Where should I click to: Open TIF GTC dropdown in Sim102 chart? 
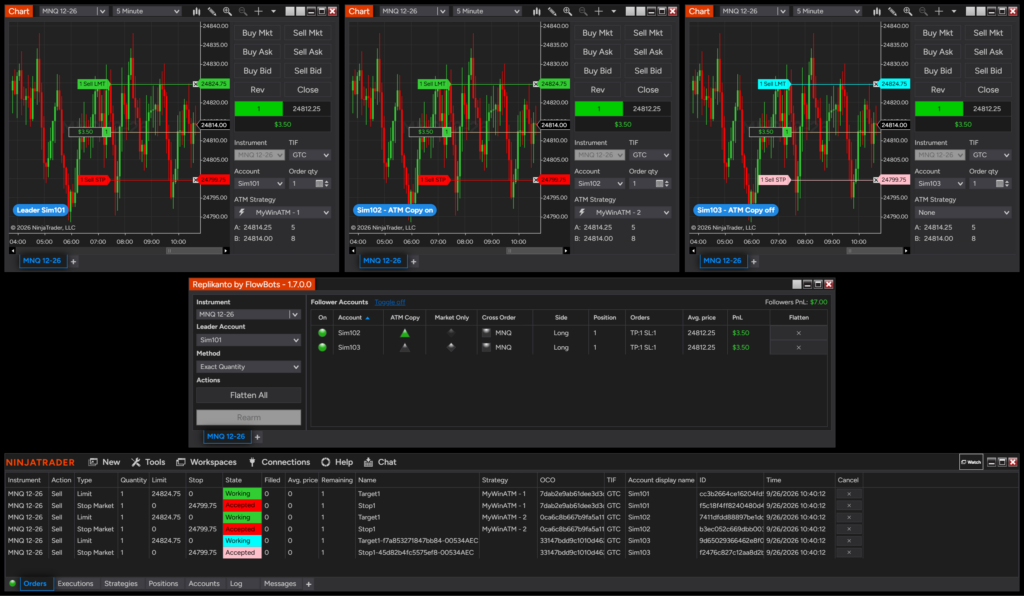(x=650, y=155)
